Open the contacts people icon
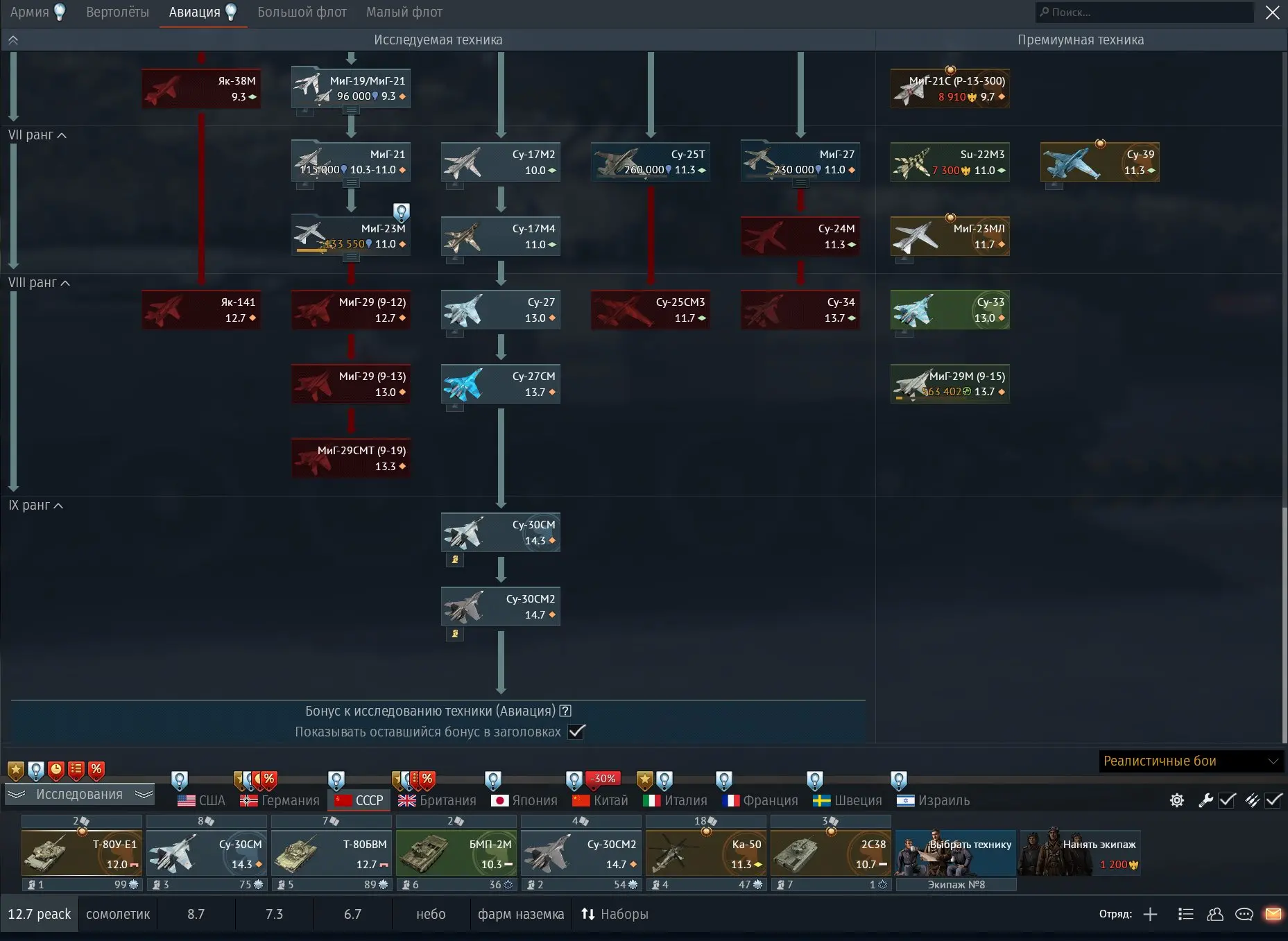Screen dimensions: 1288x941 click(1215, 914)
